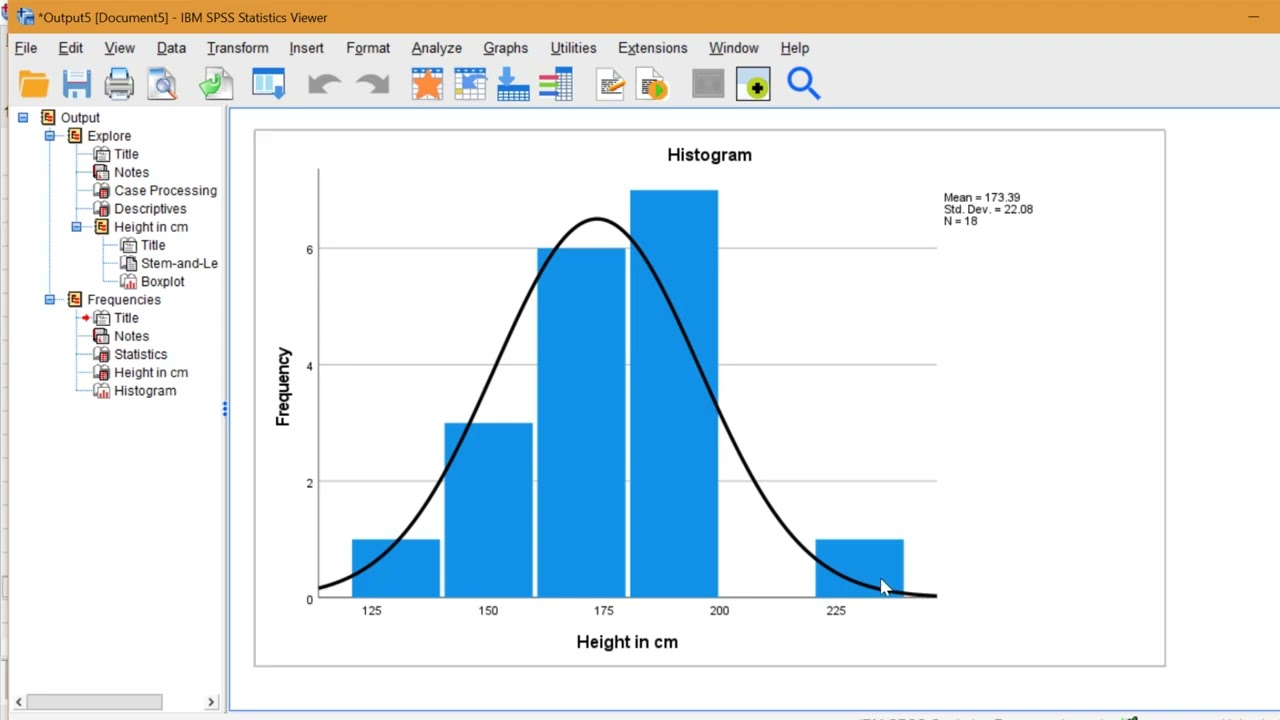Click the highlighted plus toolbar icon
The width and height of the screenshot is (1280, 720).
tap(753, 85)
